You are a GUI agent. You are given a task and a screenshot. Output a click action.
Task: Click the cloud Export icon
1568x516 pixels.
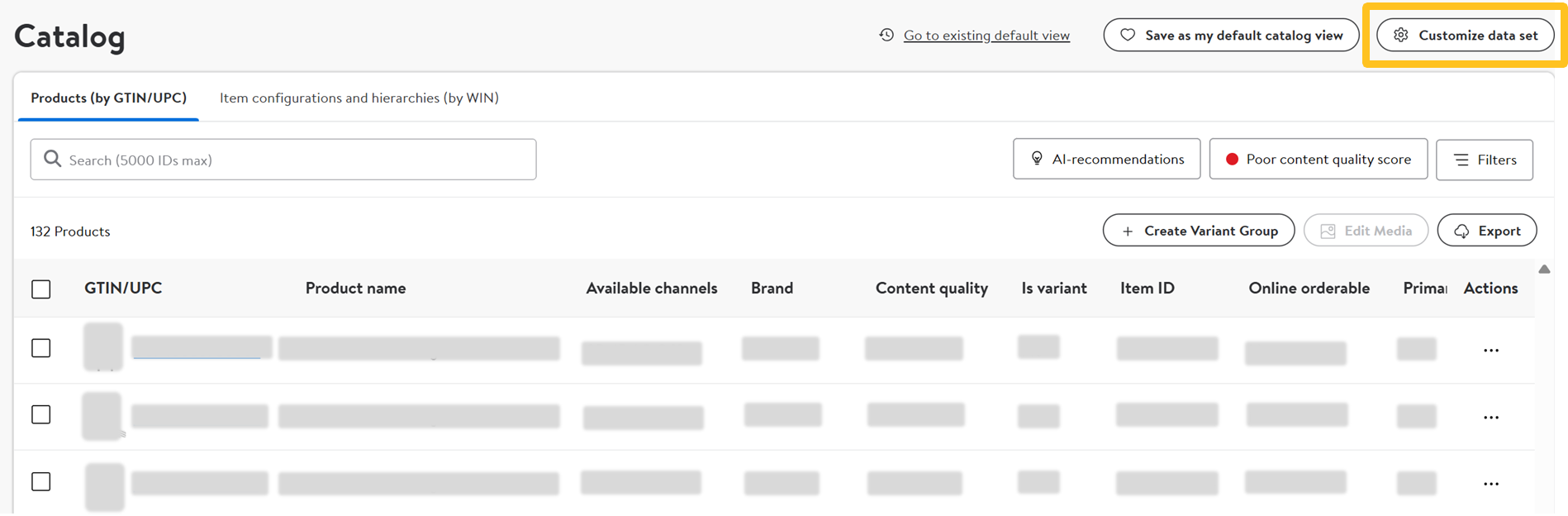pyautogui.click(x=1461, y=232)
